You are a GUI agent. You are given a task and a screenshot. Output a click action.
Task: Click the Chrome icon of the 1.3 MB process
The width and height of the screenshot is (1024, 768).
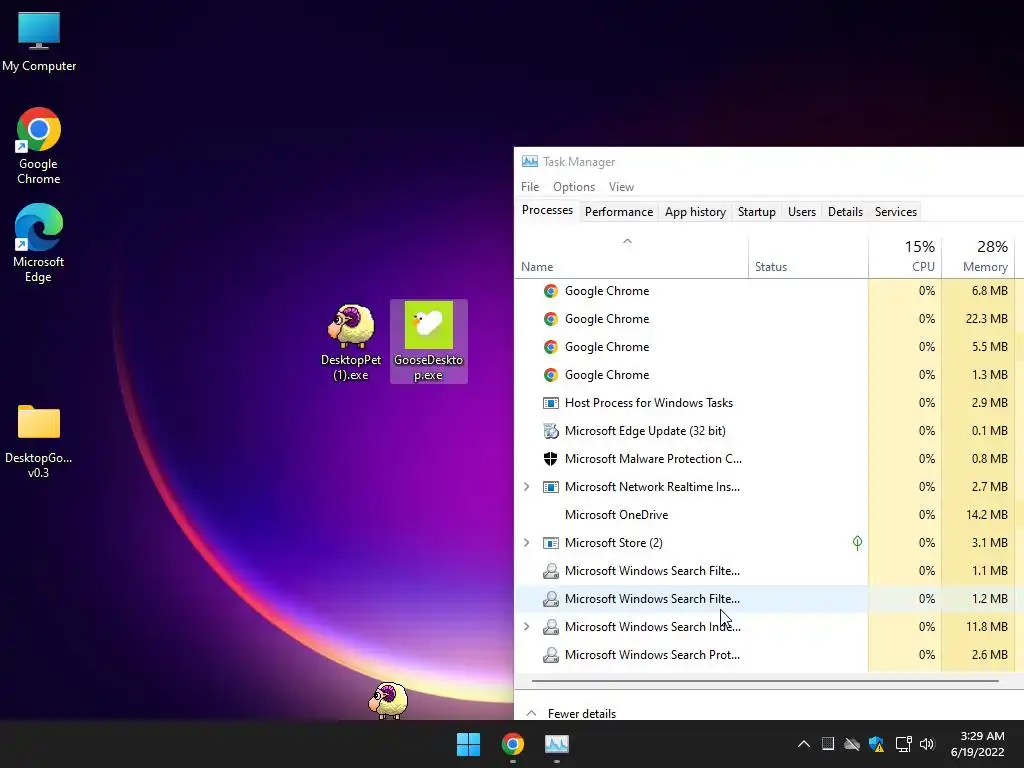pos(551,376)
